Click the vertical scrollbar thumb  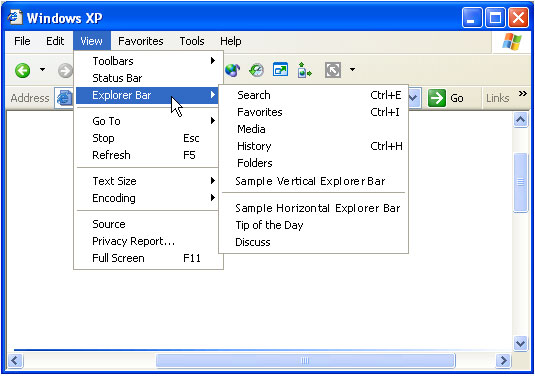click(x=520, y=182)
